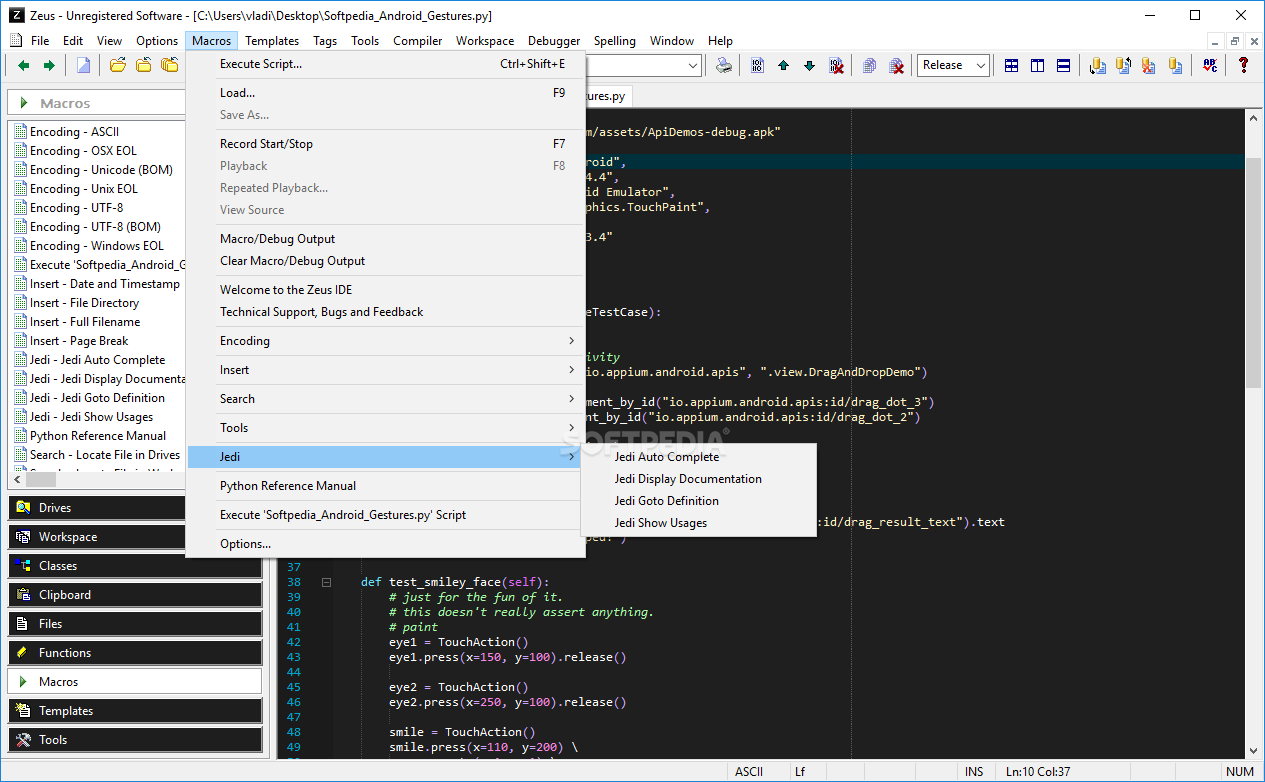Click the split horizontal window layout icon

(x=1064, y=65)
